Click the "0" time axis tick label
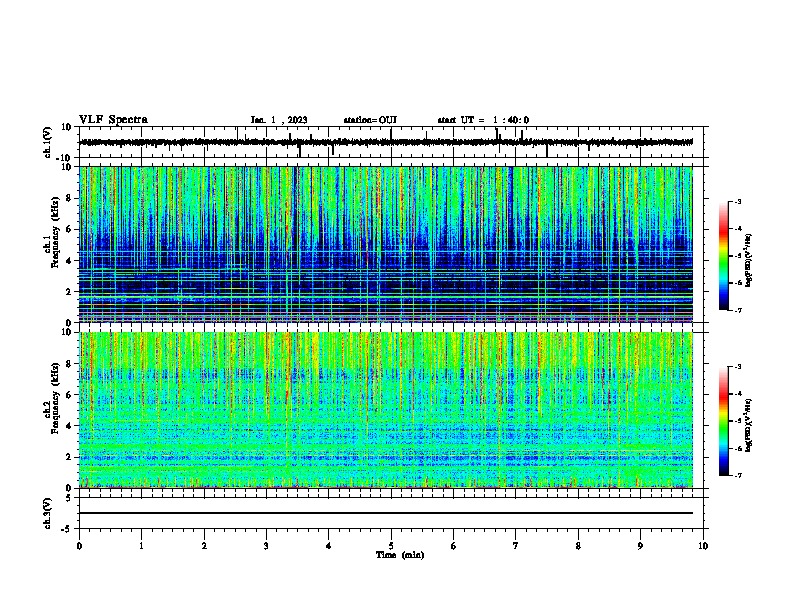This screenshot has width=792, height=612. [79, 546]
